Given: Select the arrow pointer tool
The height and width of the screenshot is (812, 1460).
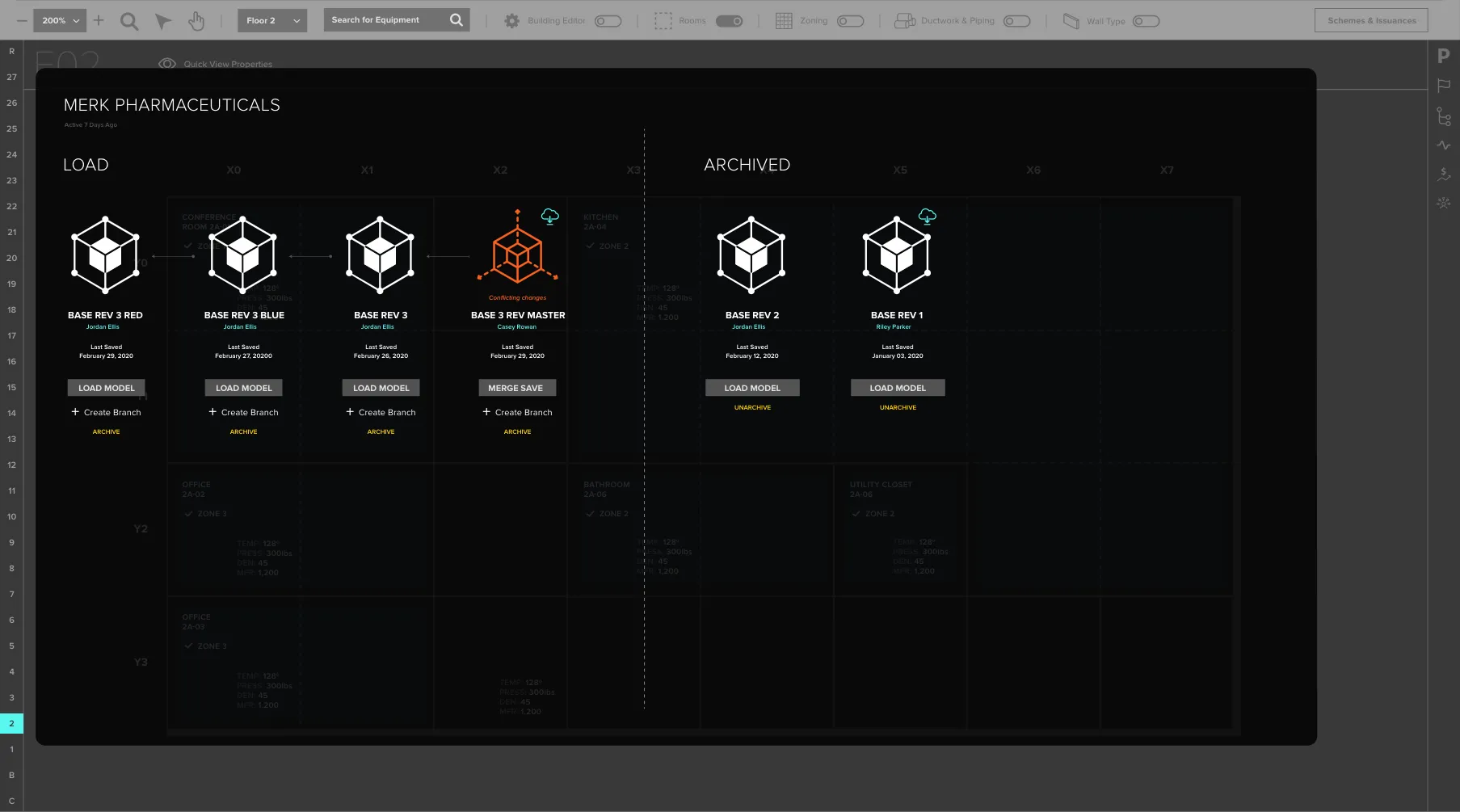Looking at the screenshot, I should pyautogui.click(x=163, y=21).
